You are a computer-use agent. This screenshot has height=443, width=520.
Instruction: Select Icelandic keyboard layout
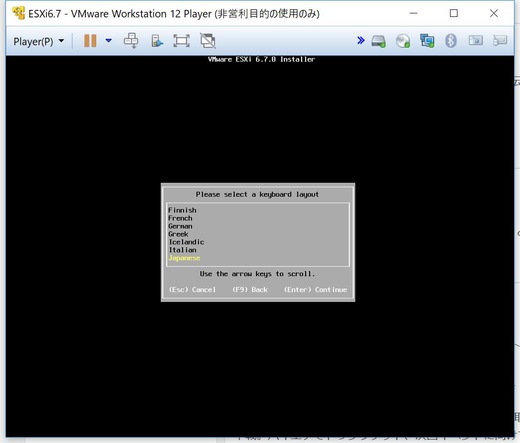coord(186,242)
